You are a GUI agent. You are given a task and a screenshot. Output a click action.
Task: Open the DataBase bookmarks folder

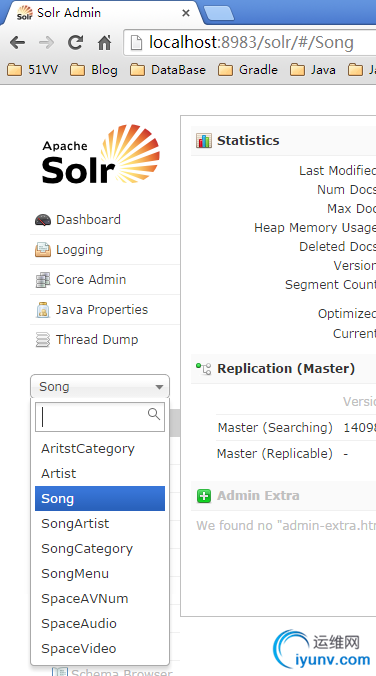click(x=168, y=70)
